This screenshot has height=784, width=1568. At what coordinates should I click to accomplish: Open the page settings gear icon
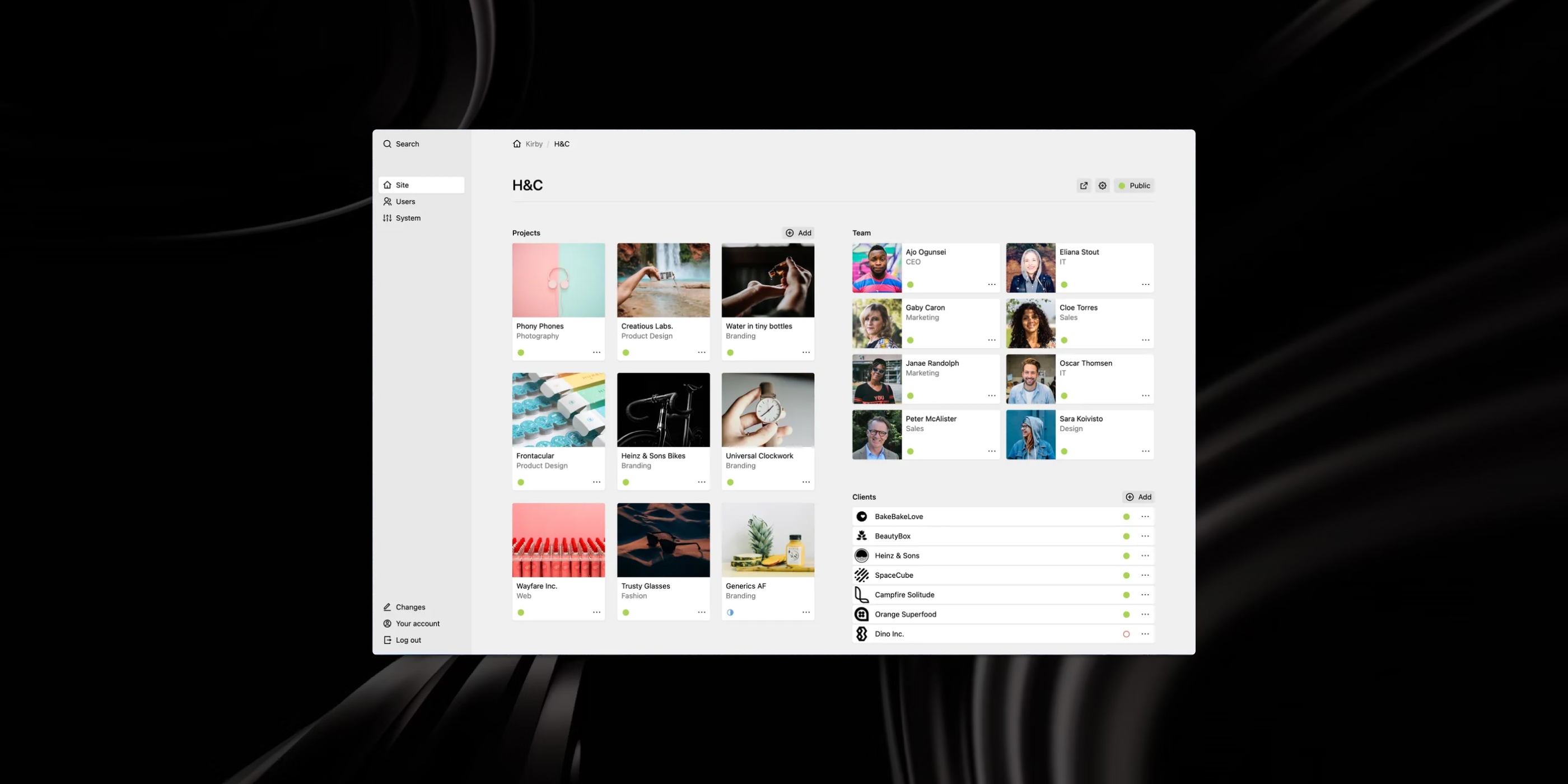point(1102,186)
